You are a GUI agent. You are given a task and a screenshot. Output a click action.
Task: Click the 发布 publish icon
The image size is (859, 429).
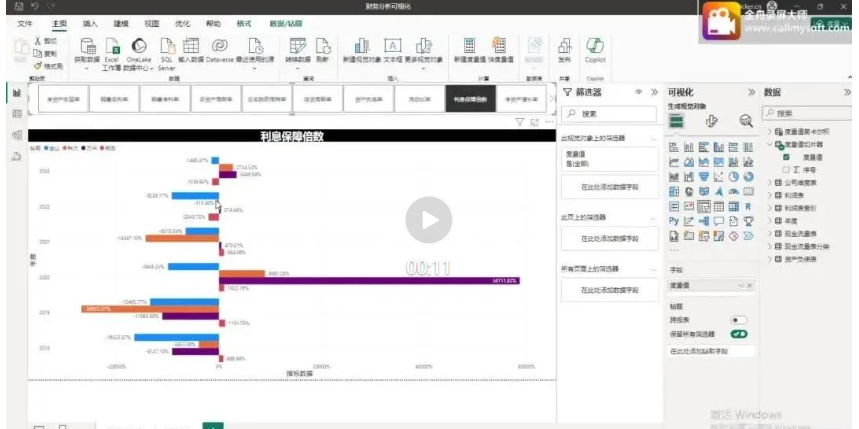(x=564, y=46)
